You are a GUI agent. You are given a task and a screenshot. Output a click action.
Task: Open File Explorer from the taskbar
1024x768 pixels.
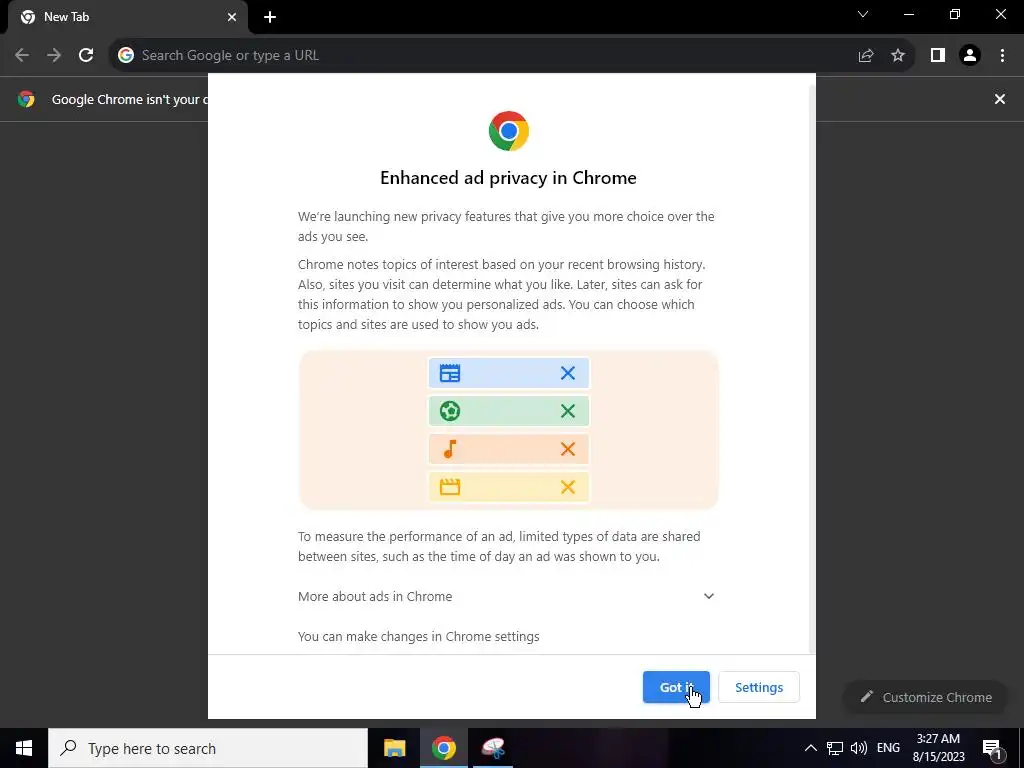394,748
